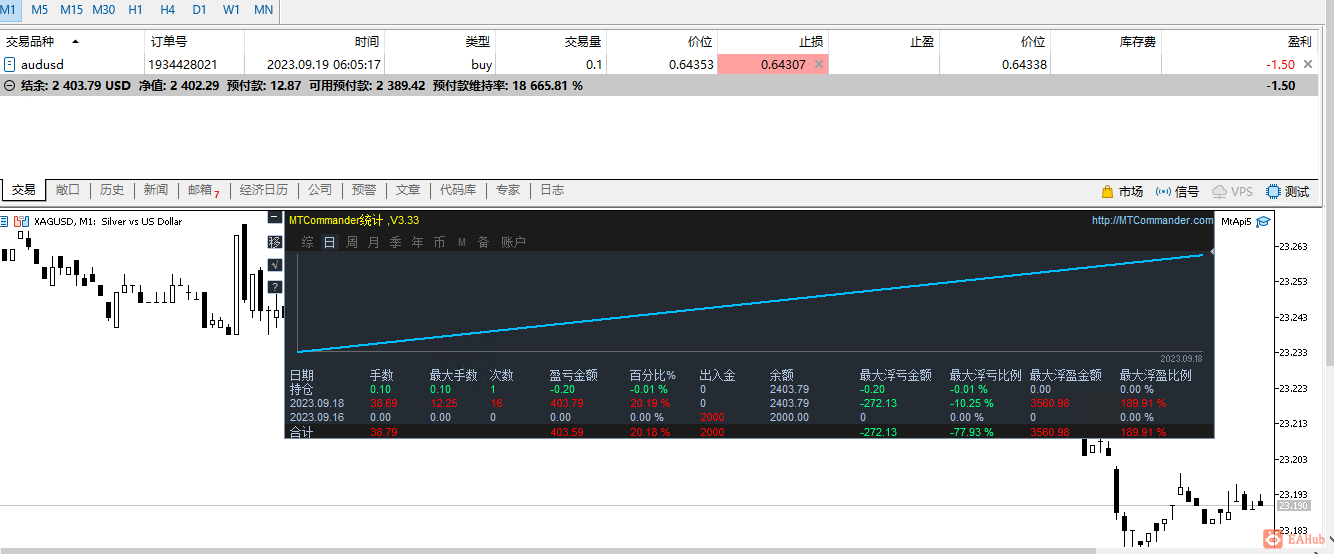
Task: Open the 新闻 tab
Action: (155, 190)
